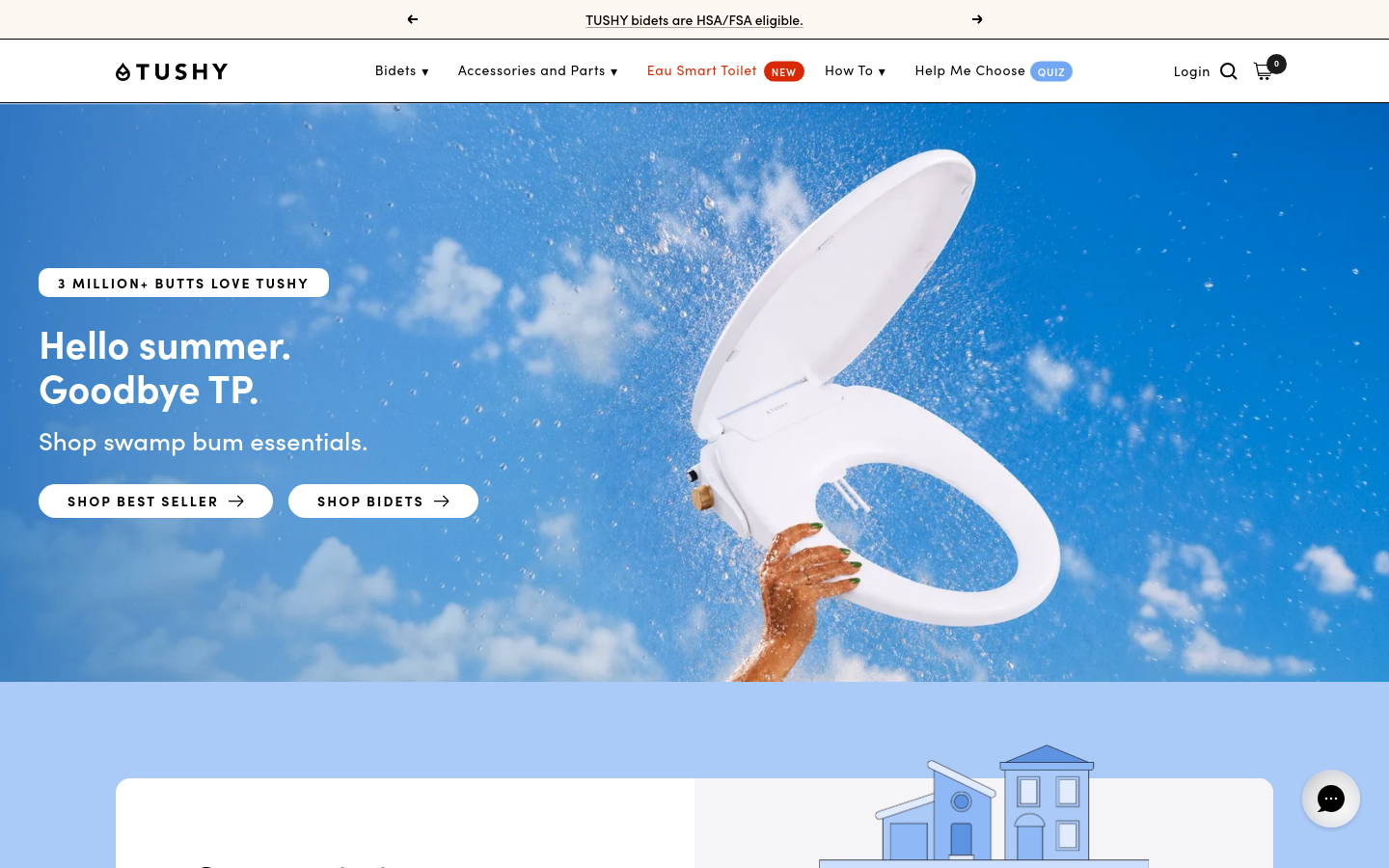Open the HSA/FSA eligible announcement link
Image resolution: width=1389 pixels, height=868 pixels.
pos(694,20)
